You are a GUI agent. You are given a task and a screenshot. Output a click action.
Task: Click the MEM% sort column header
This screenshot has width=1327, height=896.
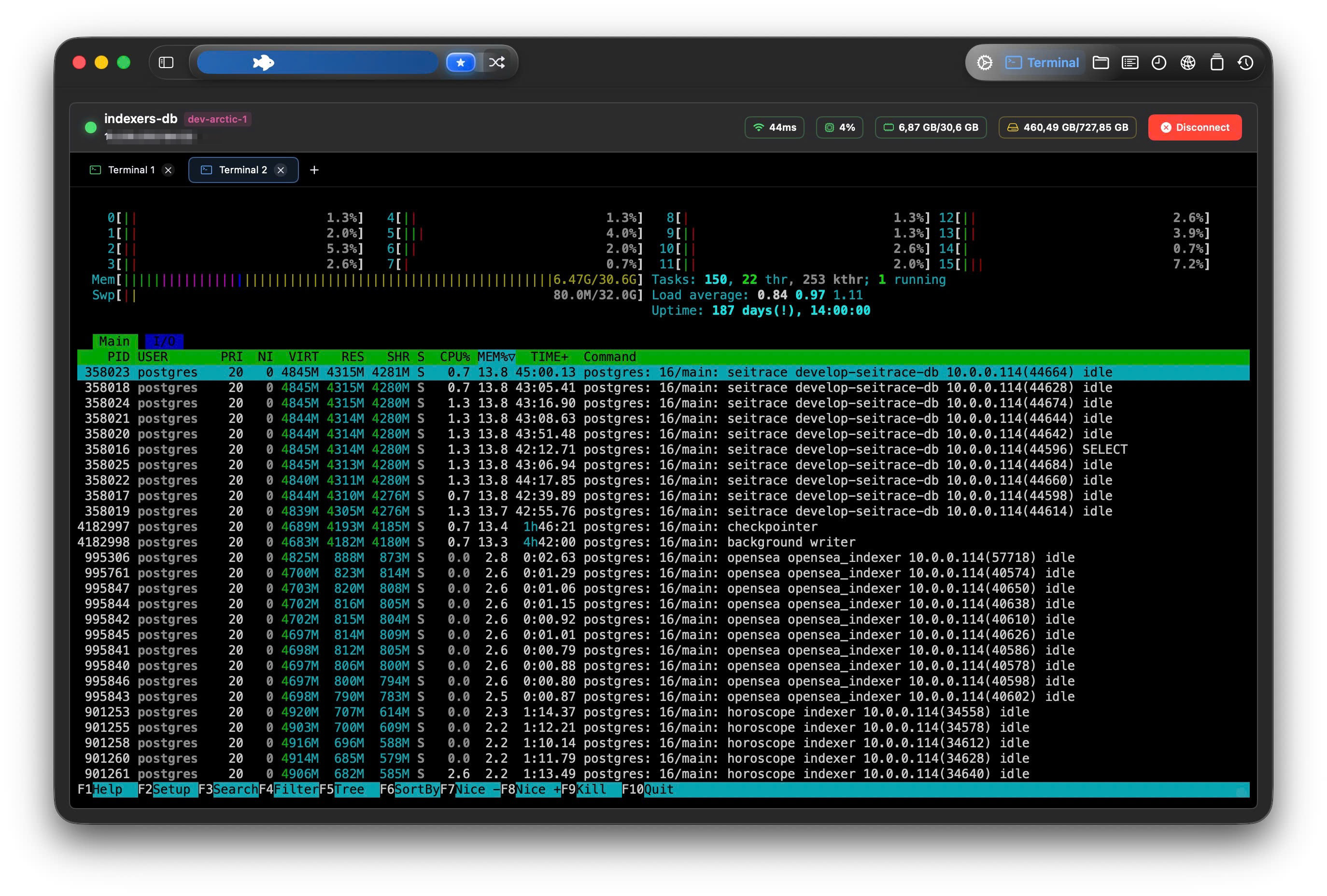(x=495, y=357)
